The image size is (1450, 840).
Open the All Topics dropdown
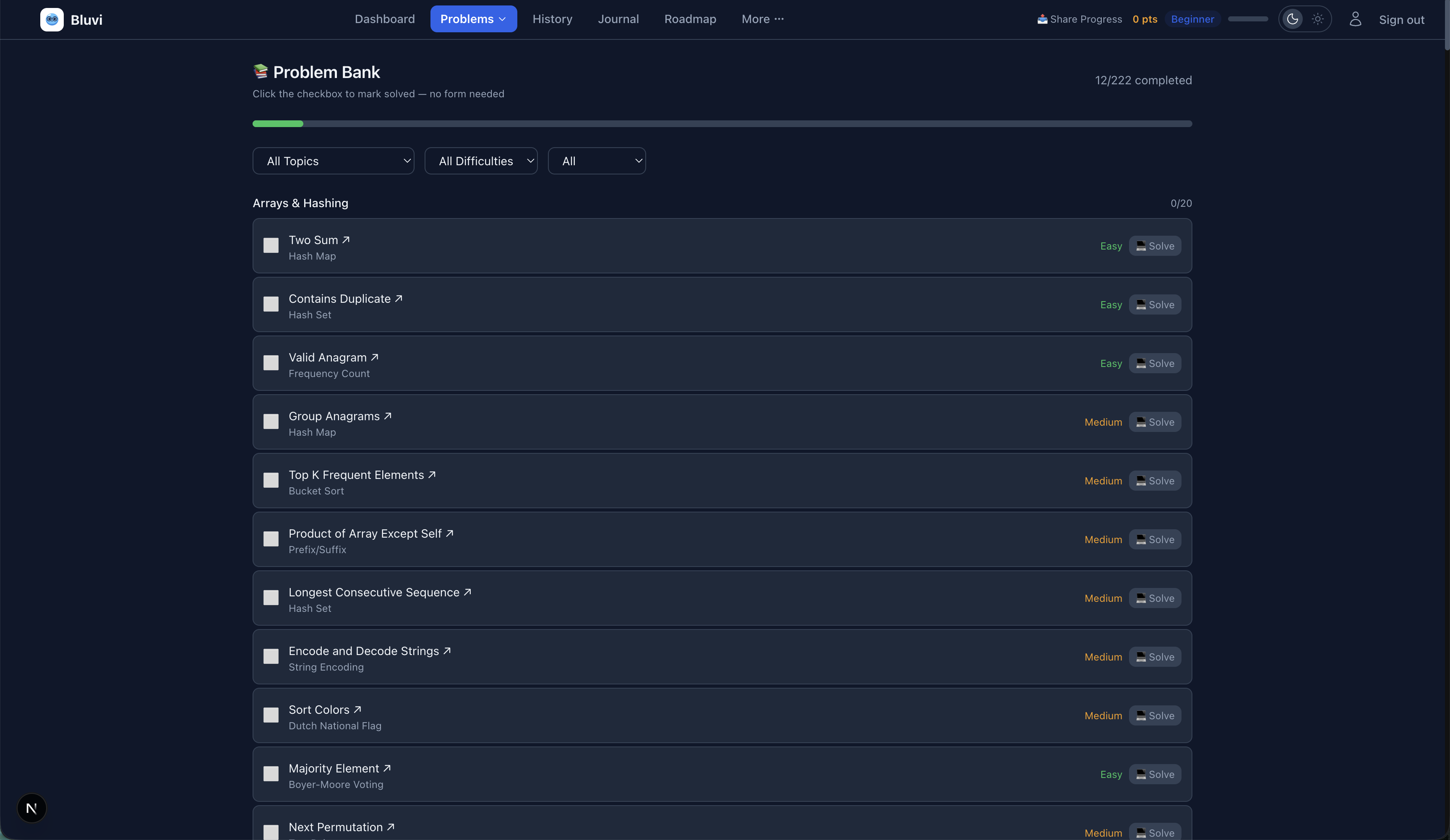[x=334, y=161]
